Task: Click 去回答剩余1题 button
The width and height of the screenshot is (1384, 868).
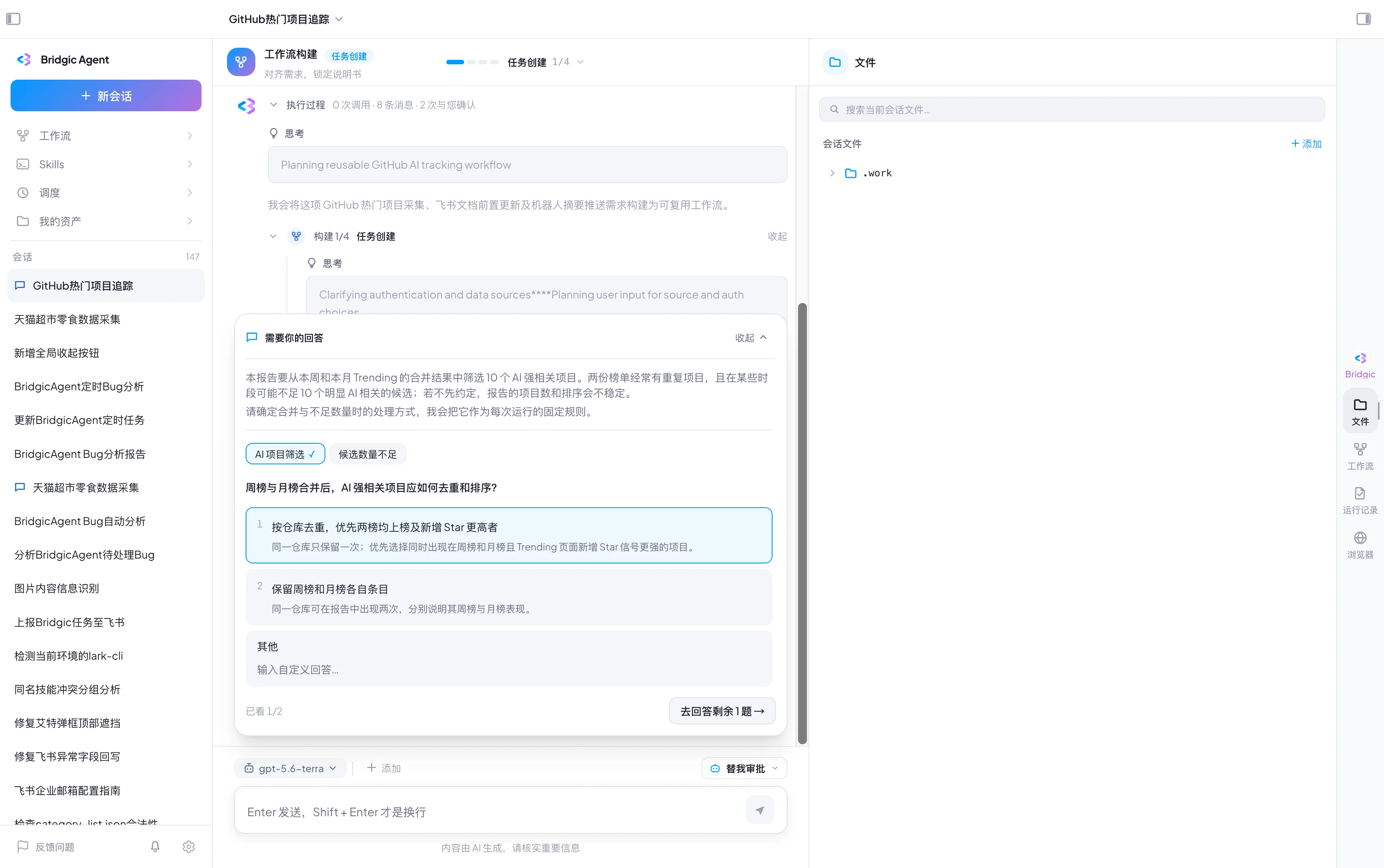Action: click(x=722, y=711)
